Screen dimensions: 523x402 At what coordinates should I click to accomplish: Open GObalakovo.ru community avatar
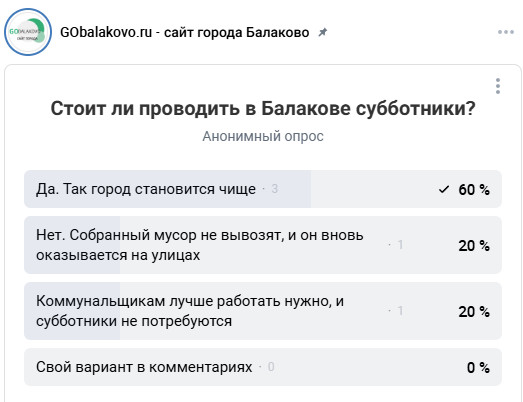28,32
